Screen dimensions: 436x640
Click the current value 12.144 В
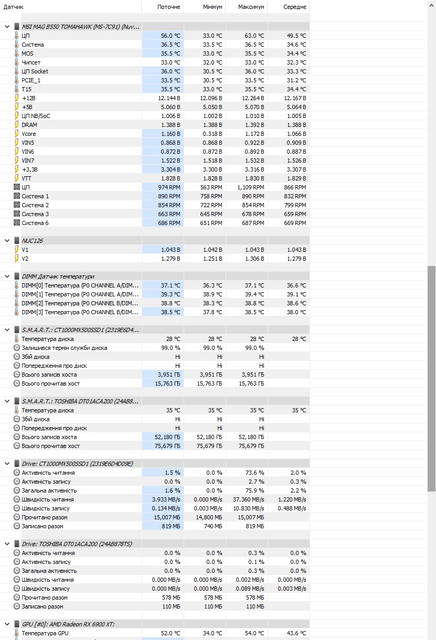click(x=169, y=98)
